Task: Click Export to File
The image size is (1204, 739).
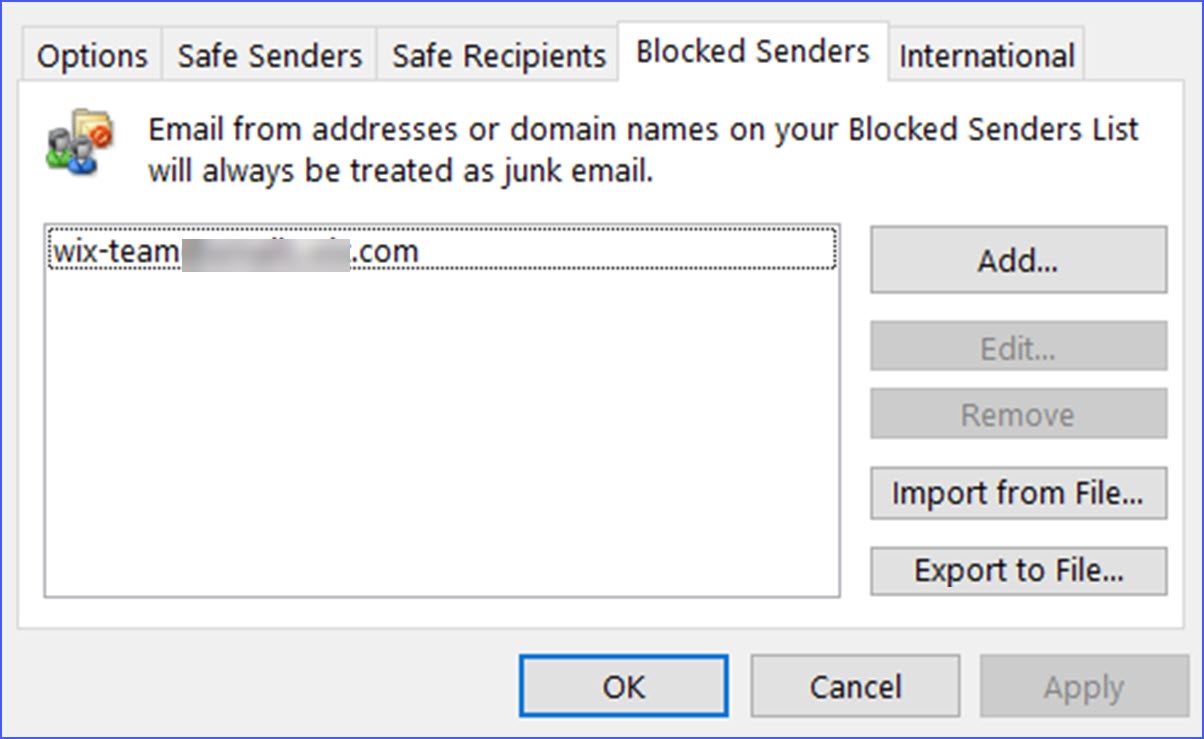Action: coord(1017,570)
